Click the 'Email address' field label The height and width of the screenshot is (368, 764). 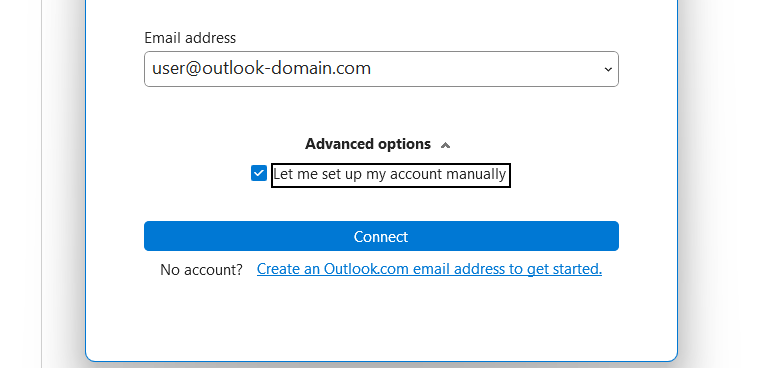click(190, 38)
